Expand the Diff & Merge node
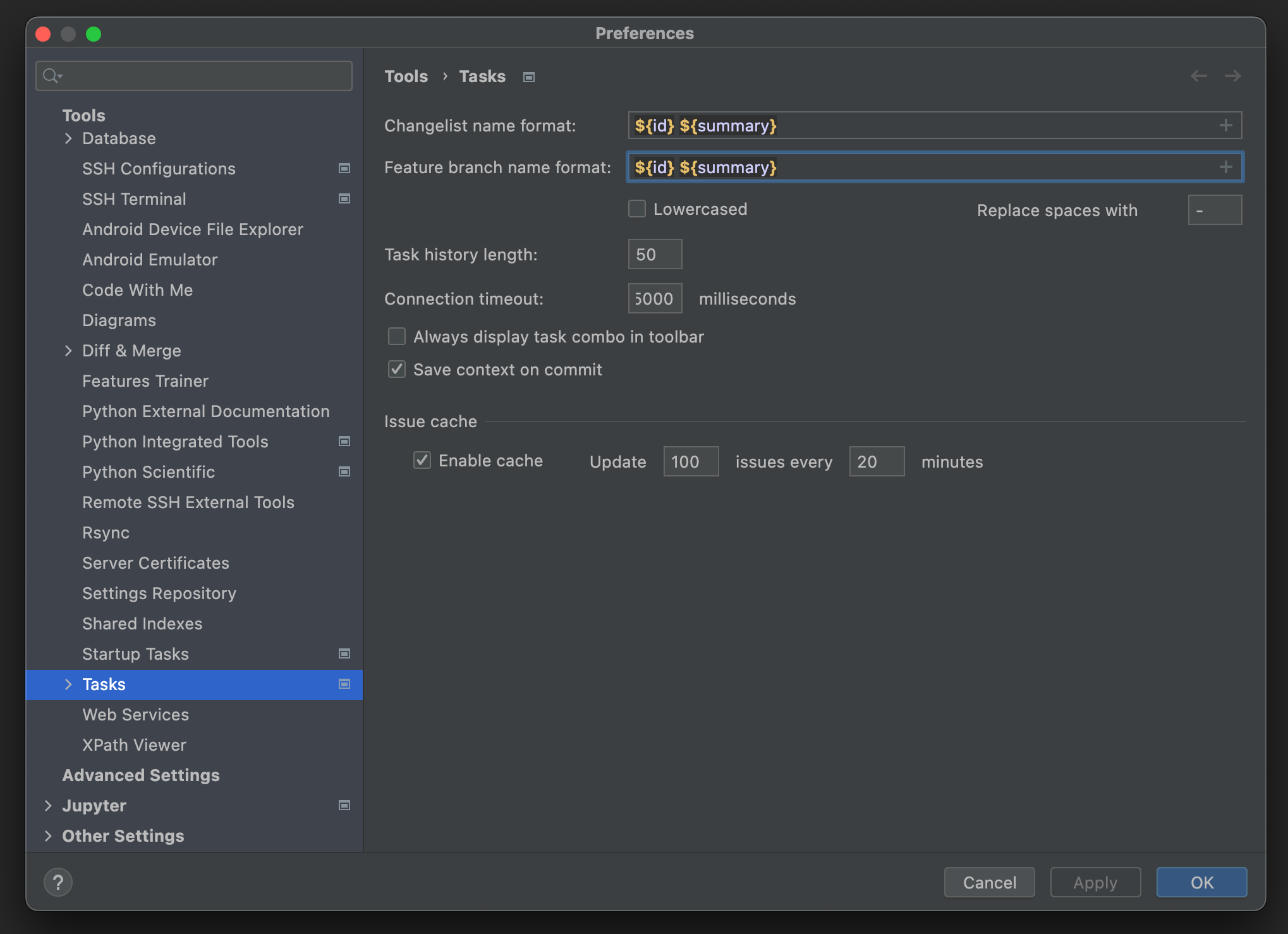Image resolution: width=1288 pixels, height=934 pixels. (x=68, y=350)
